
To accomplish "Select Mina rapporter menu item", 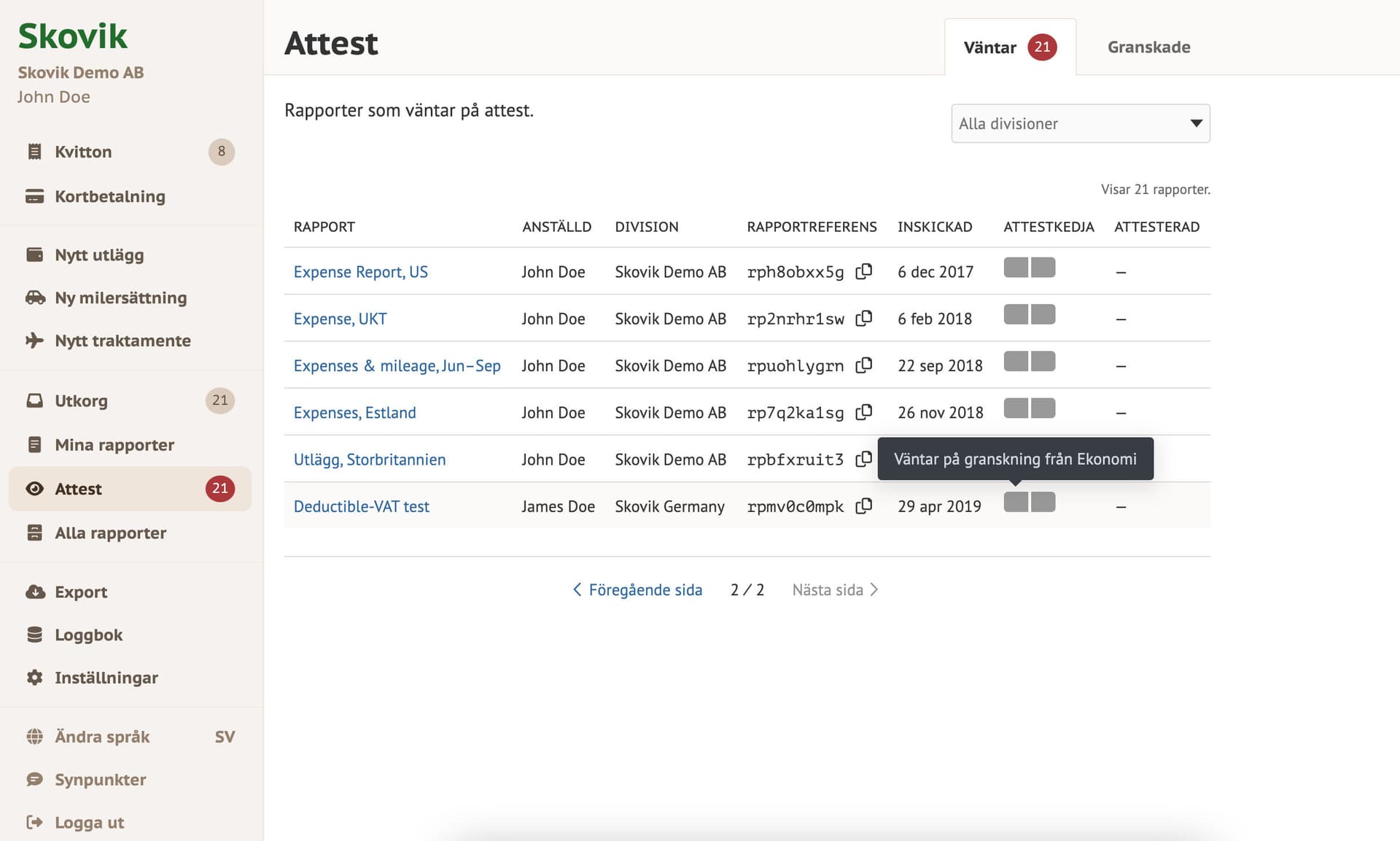I will click(x=130, y=445).
